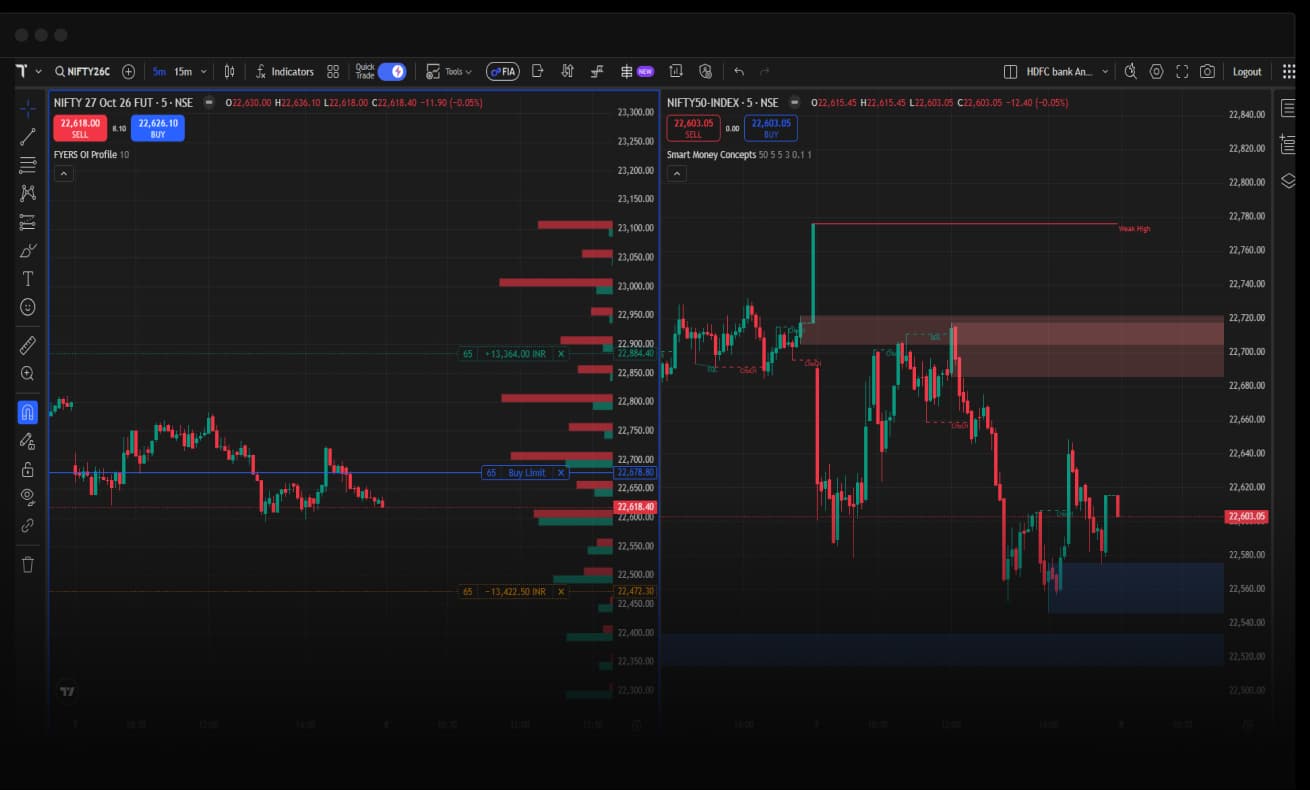
Task: Open the apps grid menu
Action: pos(1289,71)
